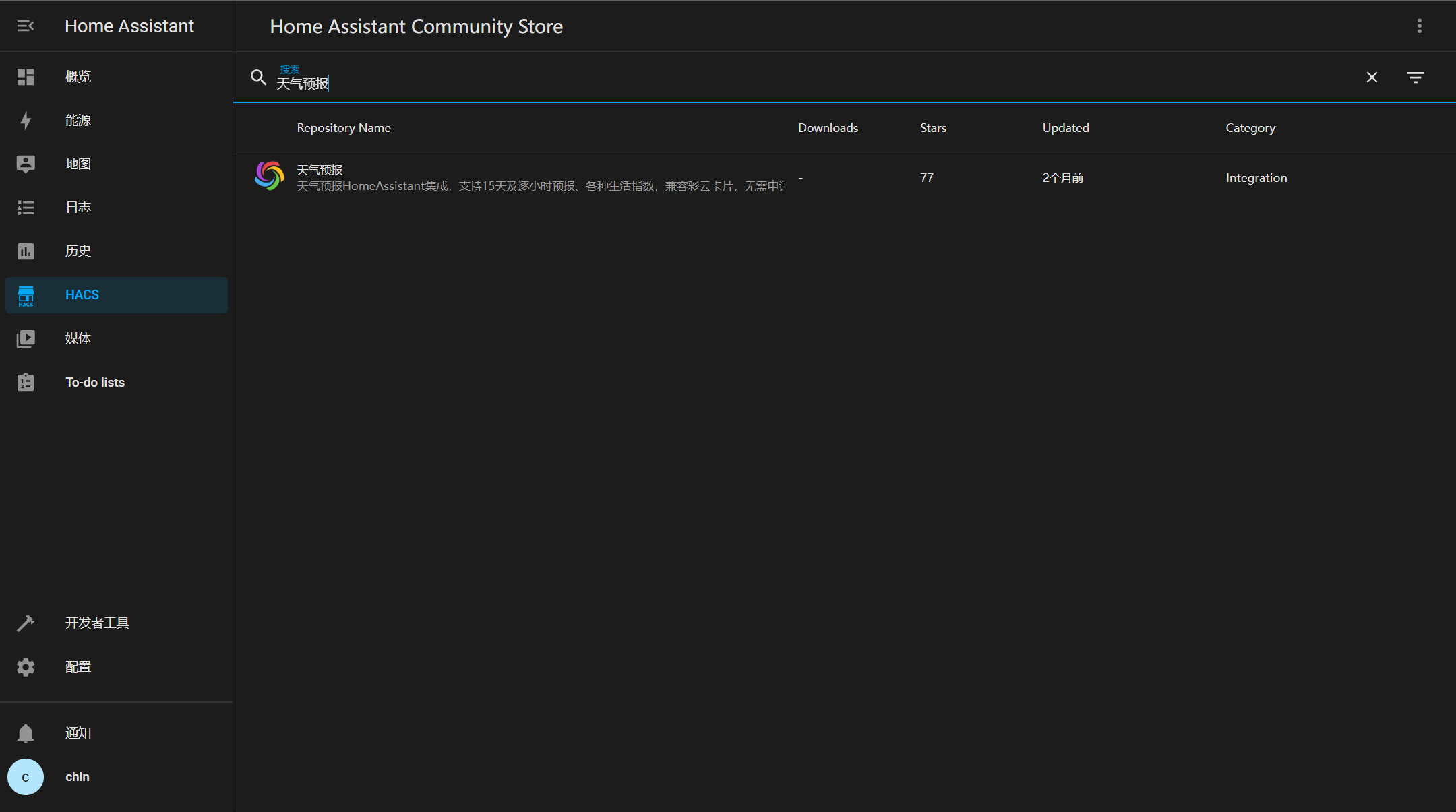Click the 77 stars cell
This screenshot has width=1456, height=812.
click(x=927, y=178)
